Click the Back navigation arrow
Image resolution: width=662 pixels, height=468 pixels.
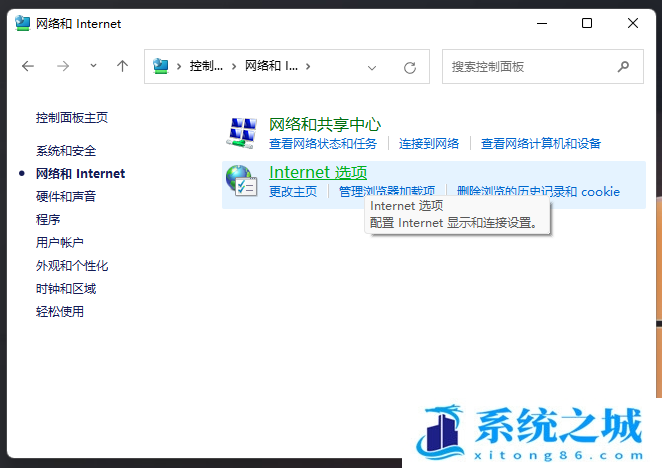[x=28, y=66]
